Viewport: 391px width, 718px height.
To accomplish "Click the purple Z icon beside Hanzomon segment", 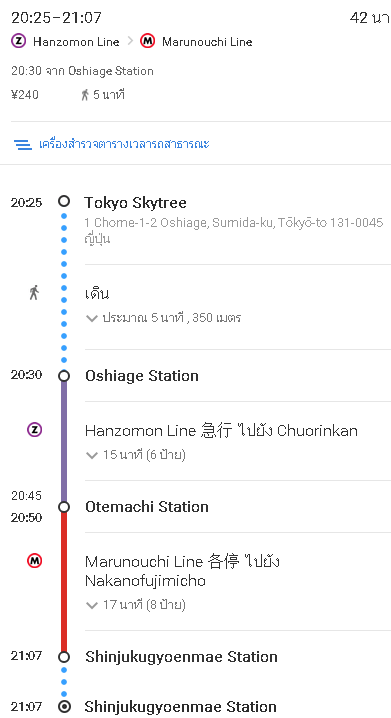I will (34, 430).
